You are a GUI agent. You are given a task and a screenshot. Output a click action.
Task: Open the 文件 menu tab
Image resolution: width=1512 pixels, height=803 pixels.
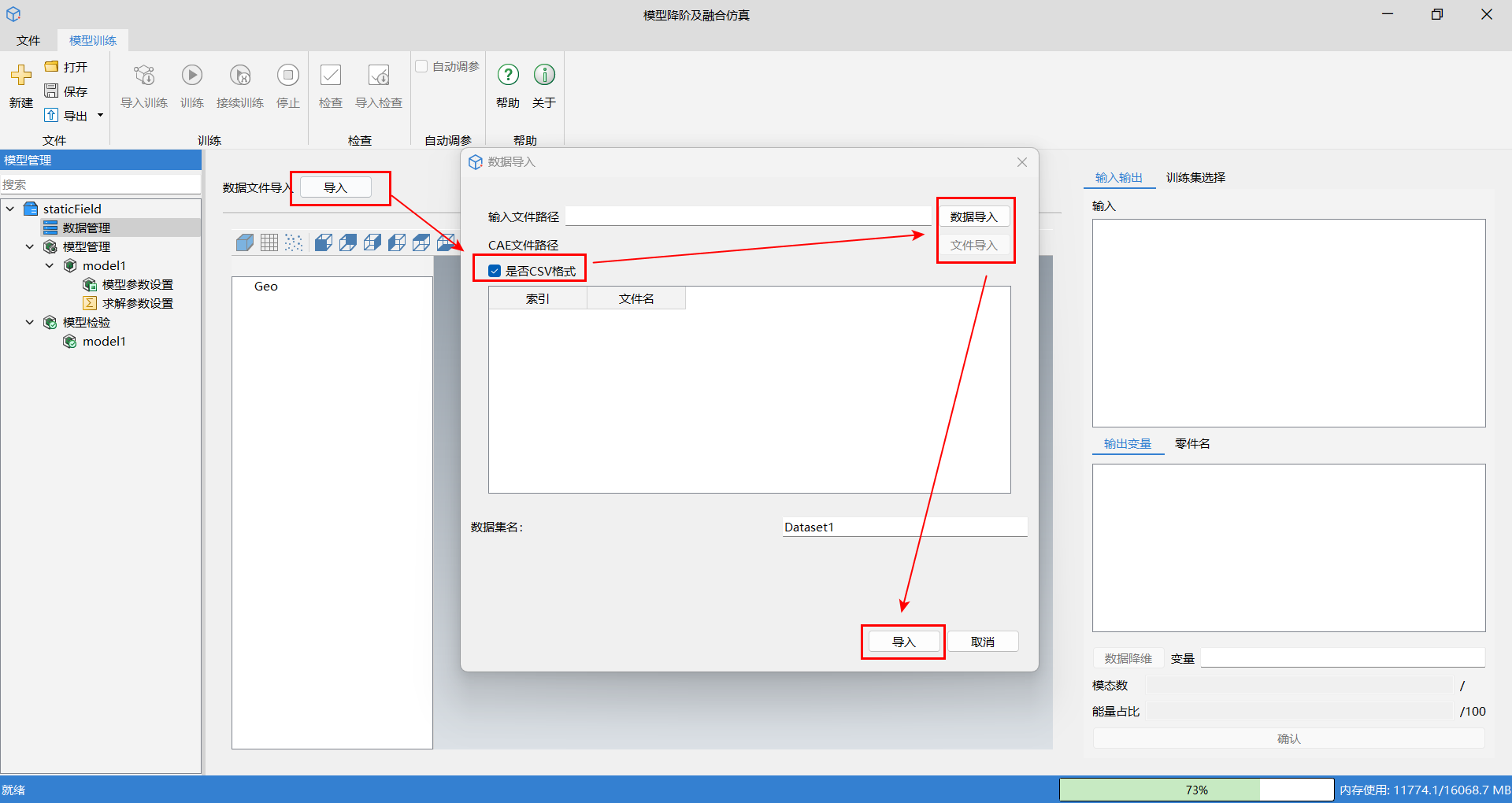[x=28, y=40]
